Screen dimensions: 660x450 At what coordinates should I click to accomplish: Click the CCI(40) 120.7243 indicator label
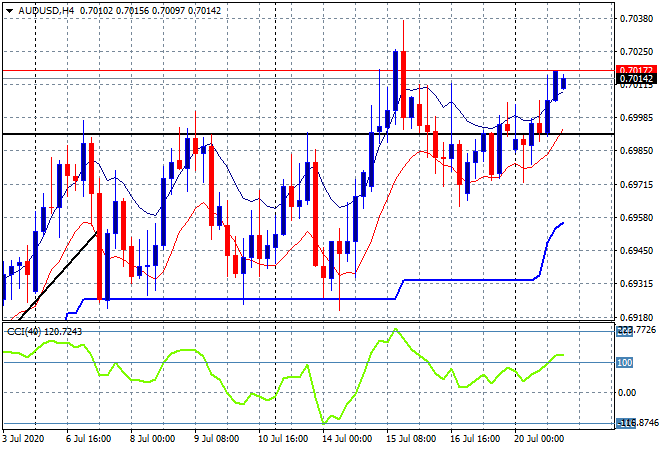tap(44, 332)
